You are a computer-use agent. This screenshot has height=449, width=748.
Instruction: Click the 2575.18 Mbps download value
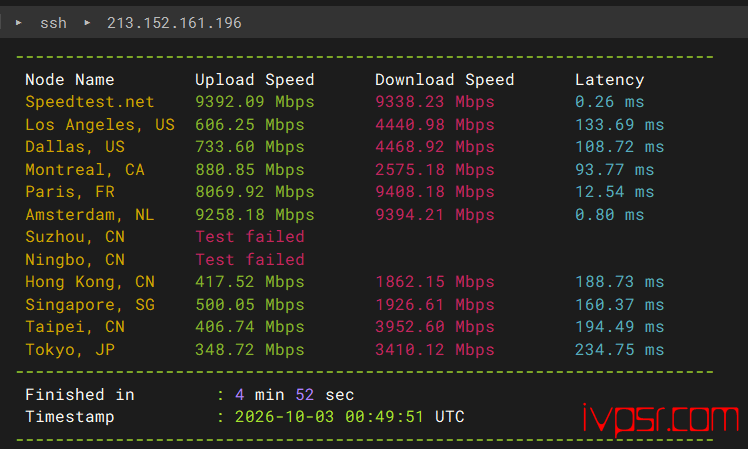pyautogui.click(x=435, y=170)
